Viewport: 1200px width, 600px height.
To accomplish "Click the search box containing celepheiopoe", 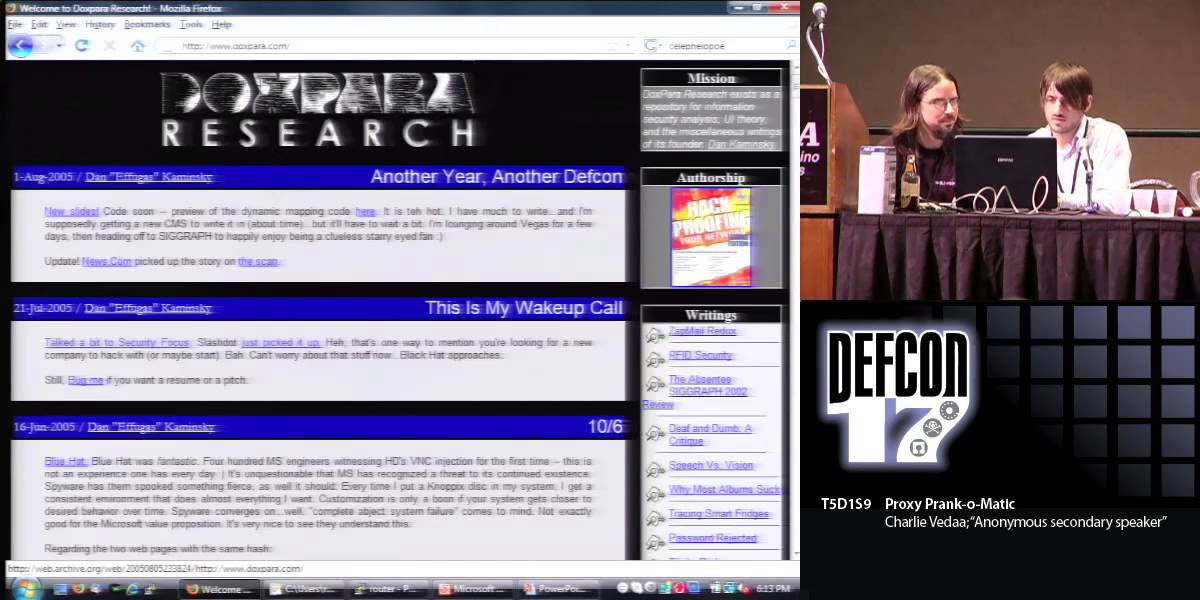I will (x=722, y=45).
